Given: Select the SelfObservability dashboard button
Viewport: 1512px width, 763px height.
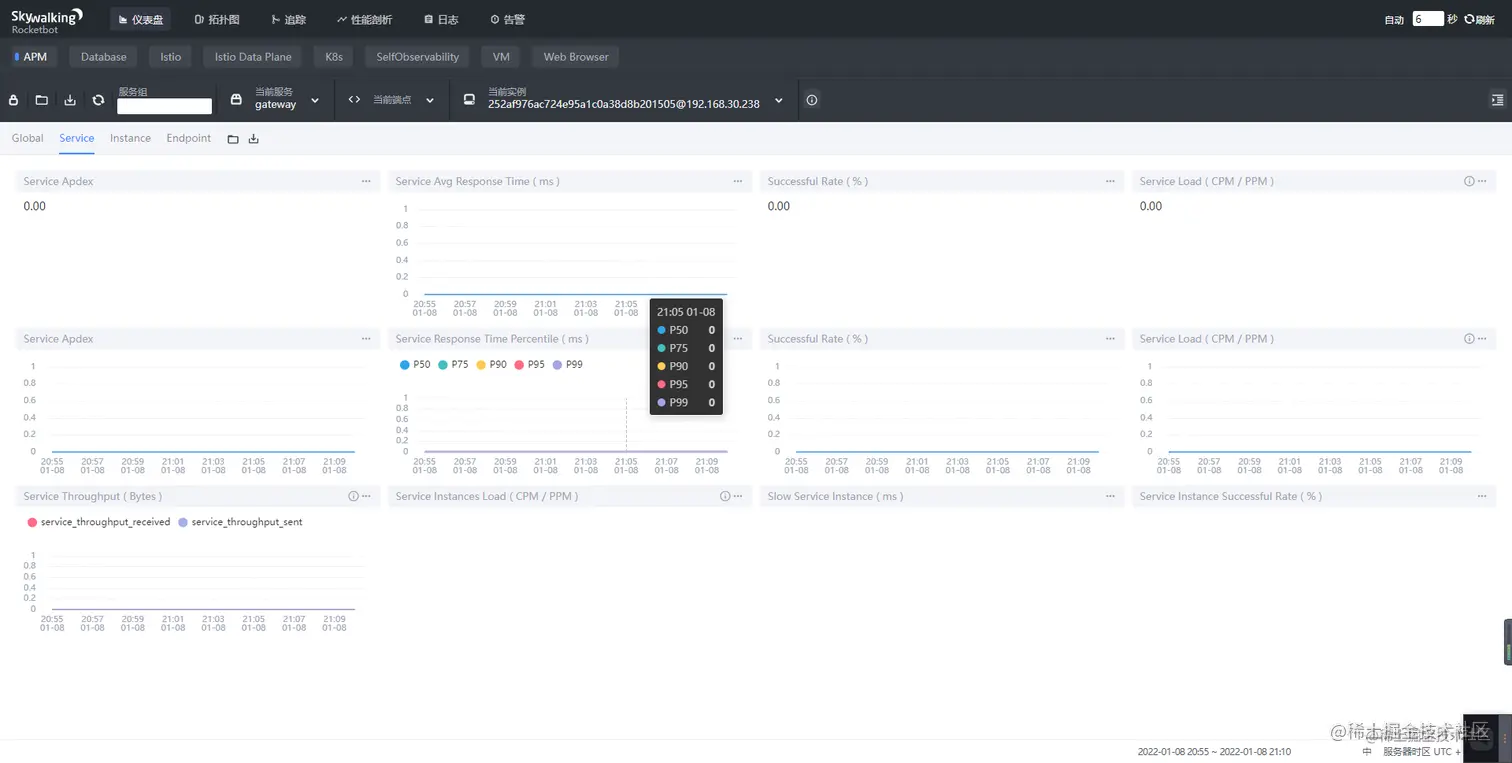Looking at the screenshot, I should pyautogui.click(x=418, y=57).
